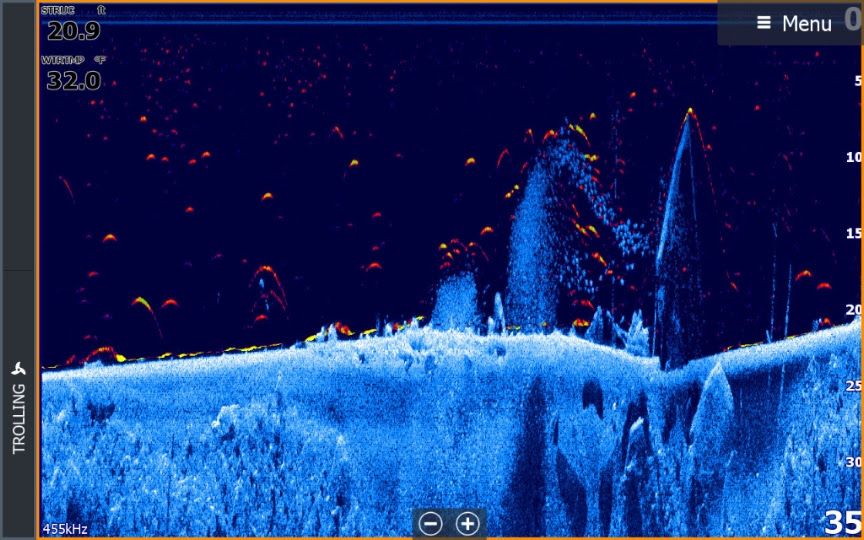Click the 15 ft mark on depth scale
The width and height of the screenshot is (864, 540).
854,233
